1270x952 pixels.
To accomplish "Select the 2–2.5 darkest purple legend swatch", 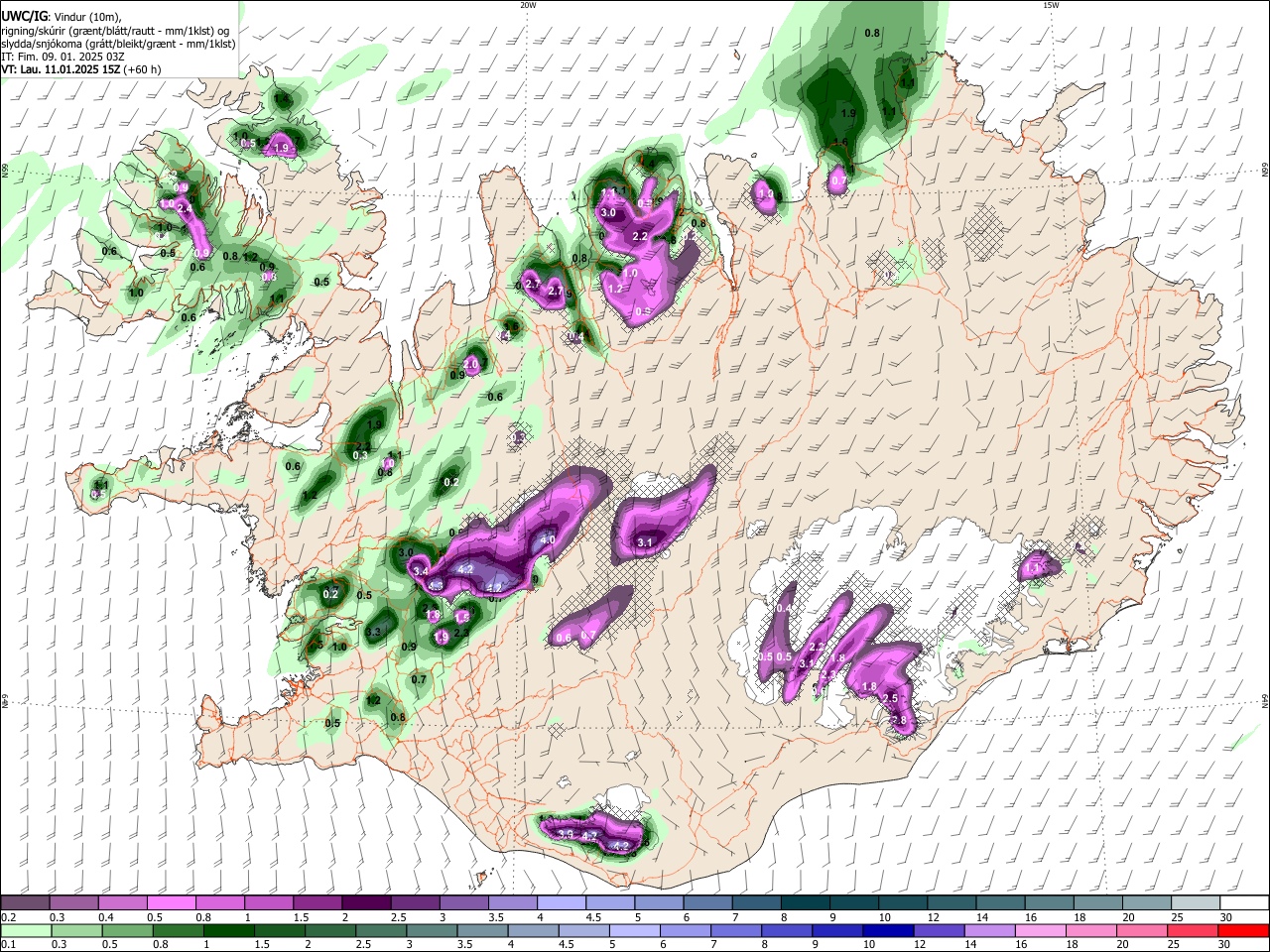I will tap(366, 903).
